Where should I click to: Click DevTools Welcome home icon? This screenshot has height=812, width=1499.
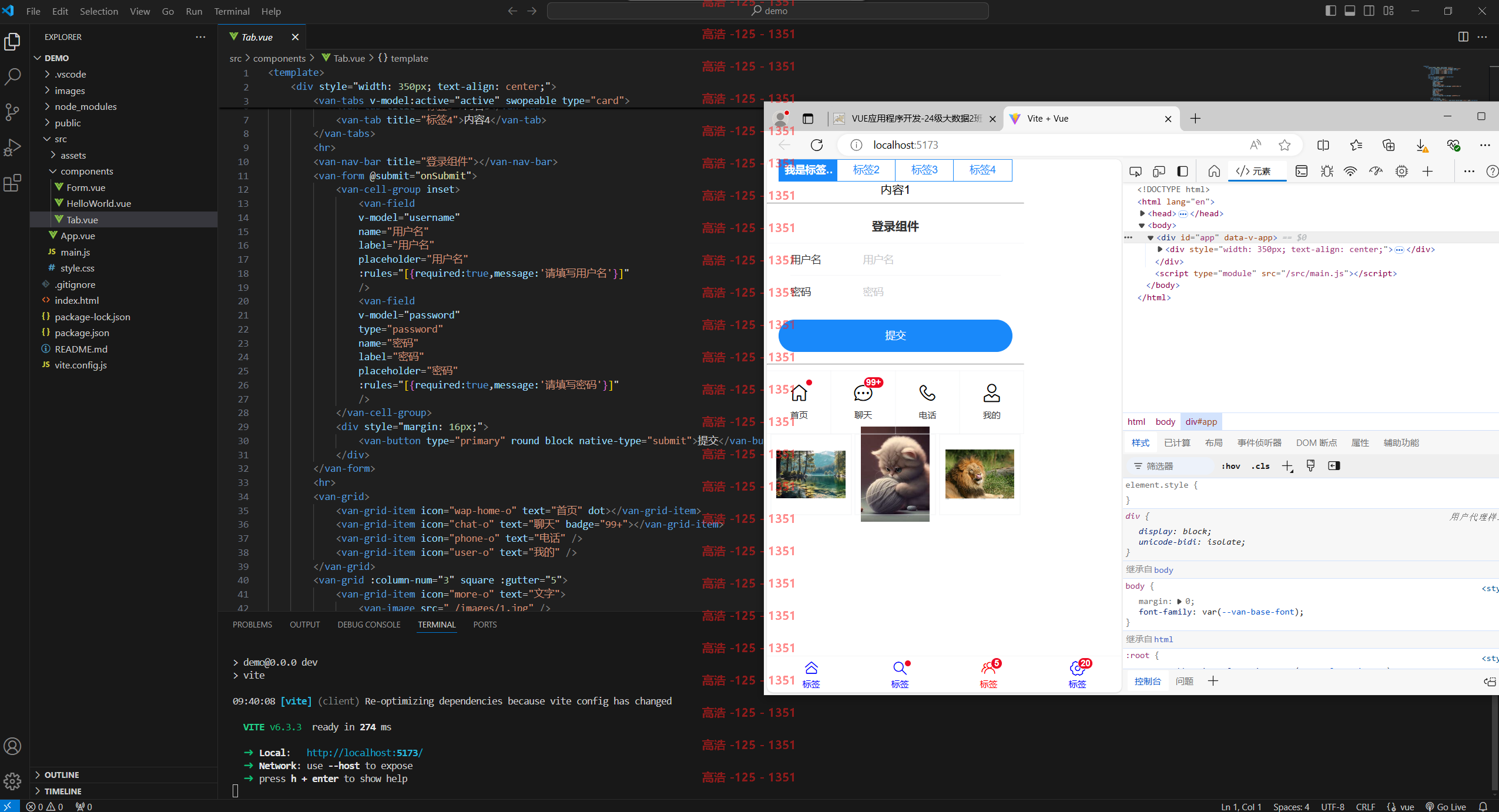pyautogui.click(x=1214, y=171)
